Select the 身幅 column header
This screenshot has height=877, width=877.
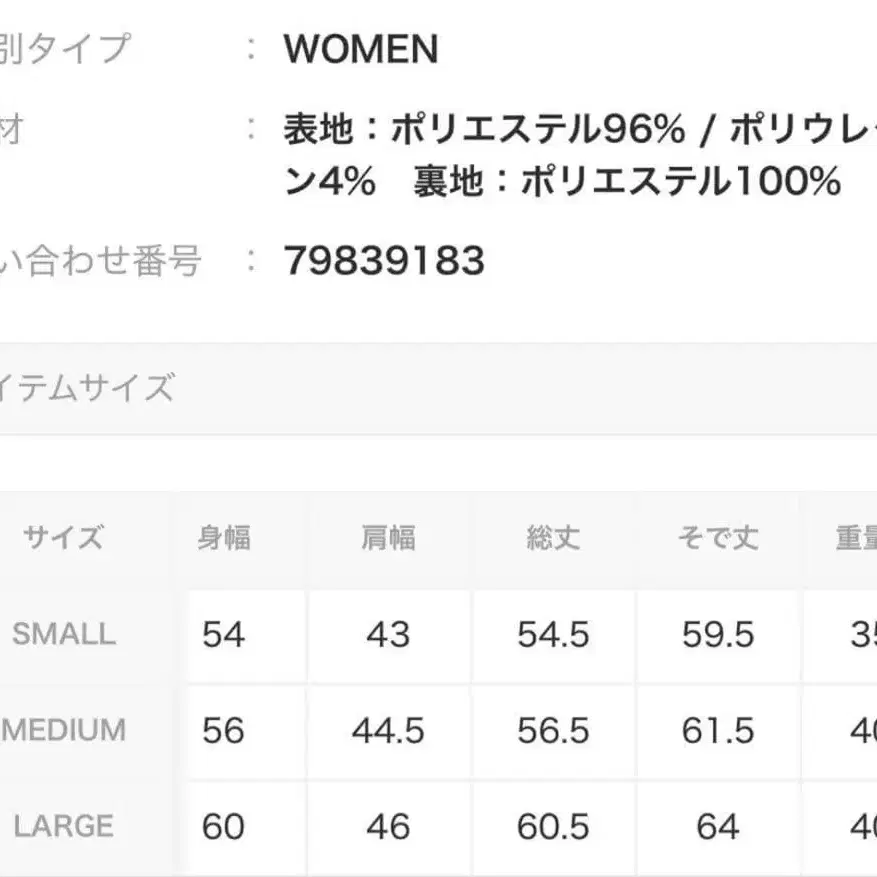pyautogui.click(x=224, y=538)
